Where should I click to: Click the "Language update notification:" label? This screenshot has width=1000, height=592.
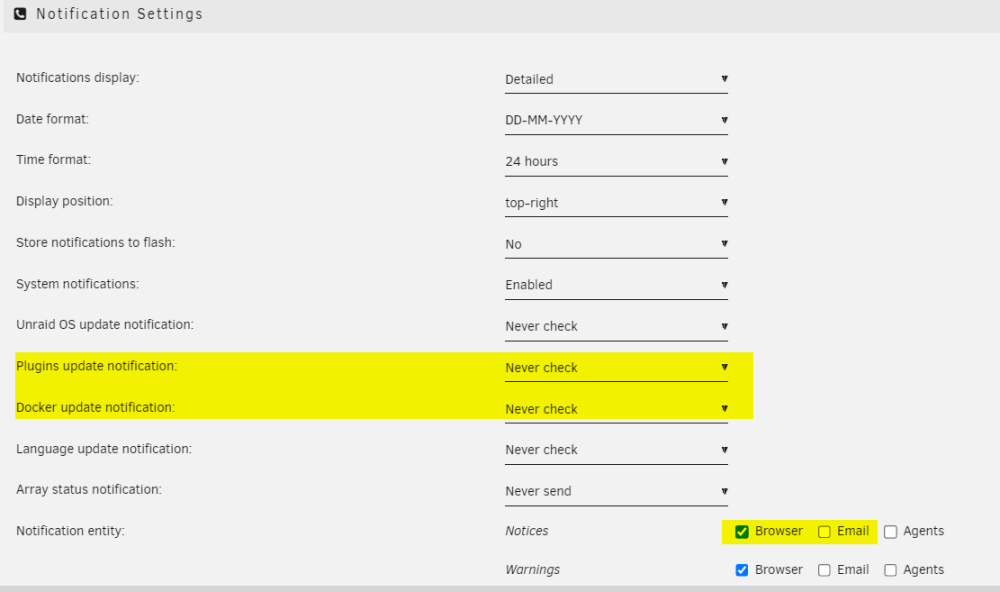tap(104, 449)
